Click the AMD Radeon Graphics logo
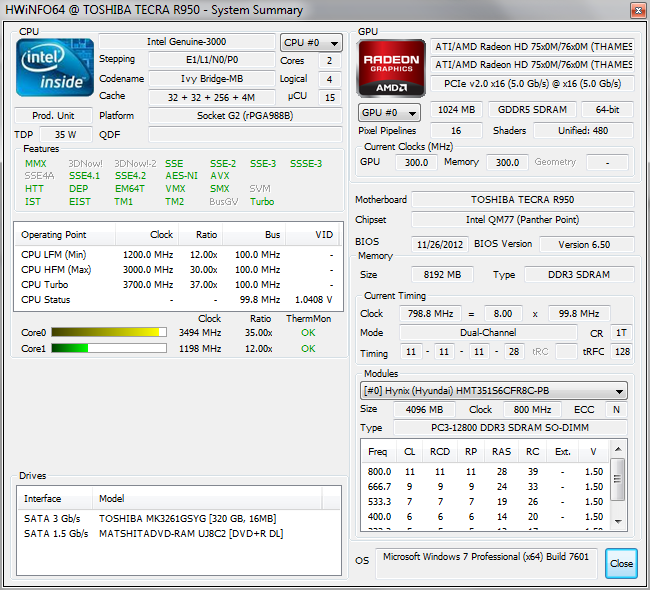 391,68
